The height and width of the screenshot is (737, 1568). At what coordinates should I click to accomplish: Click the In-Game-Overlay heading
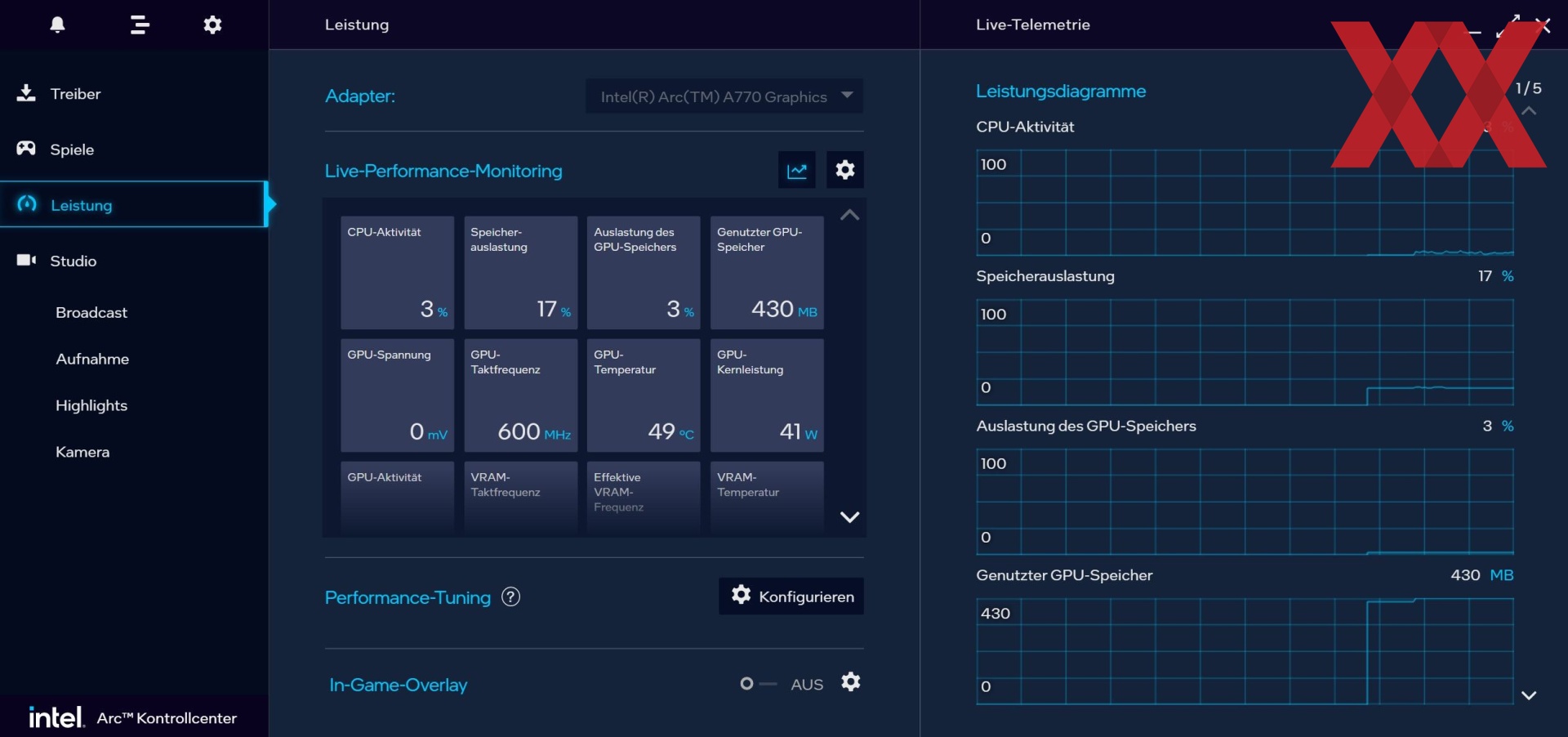(x=398, y=685)
